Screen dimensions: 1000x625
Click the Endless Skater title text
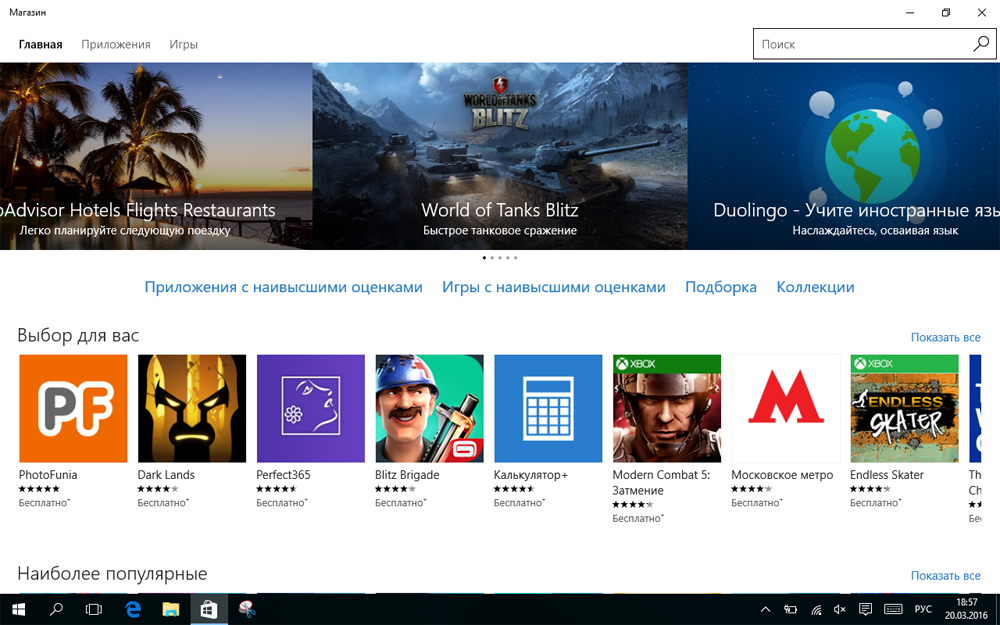tap(886, 474)
